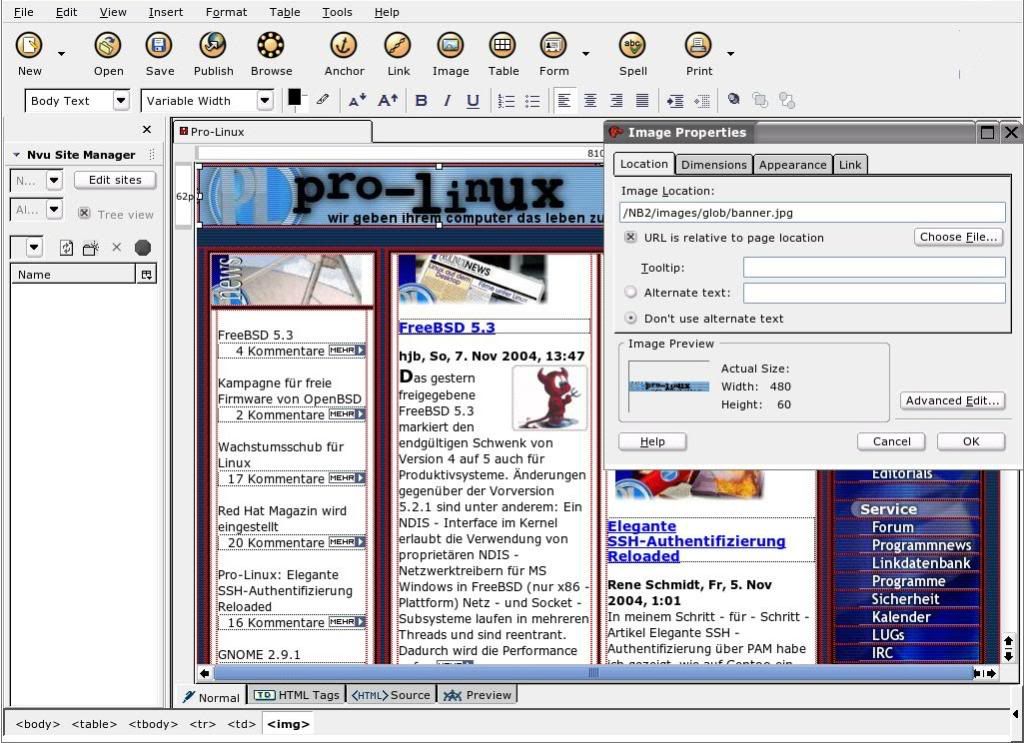Screen dimensions: 1024x743
Task: Confirm dialog with OK button
Action: 970,441
